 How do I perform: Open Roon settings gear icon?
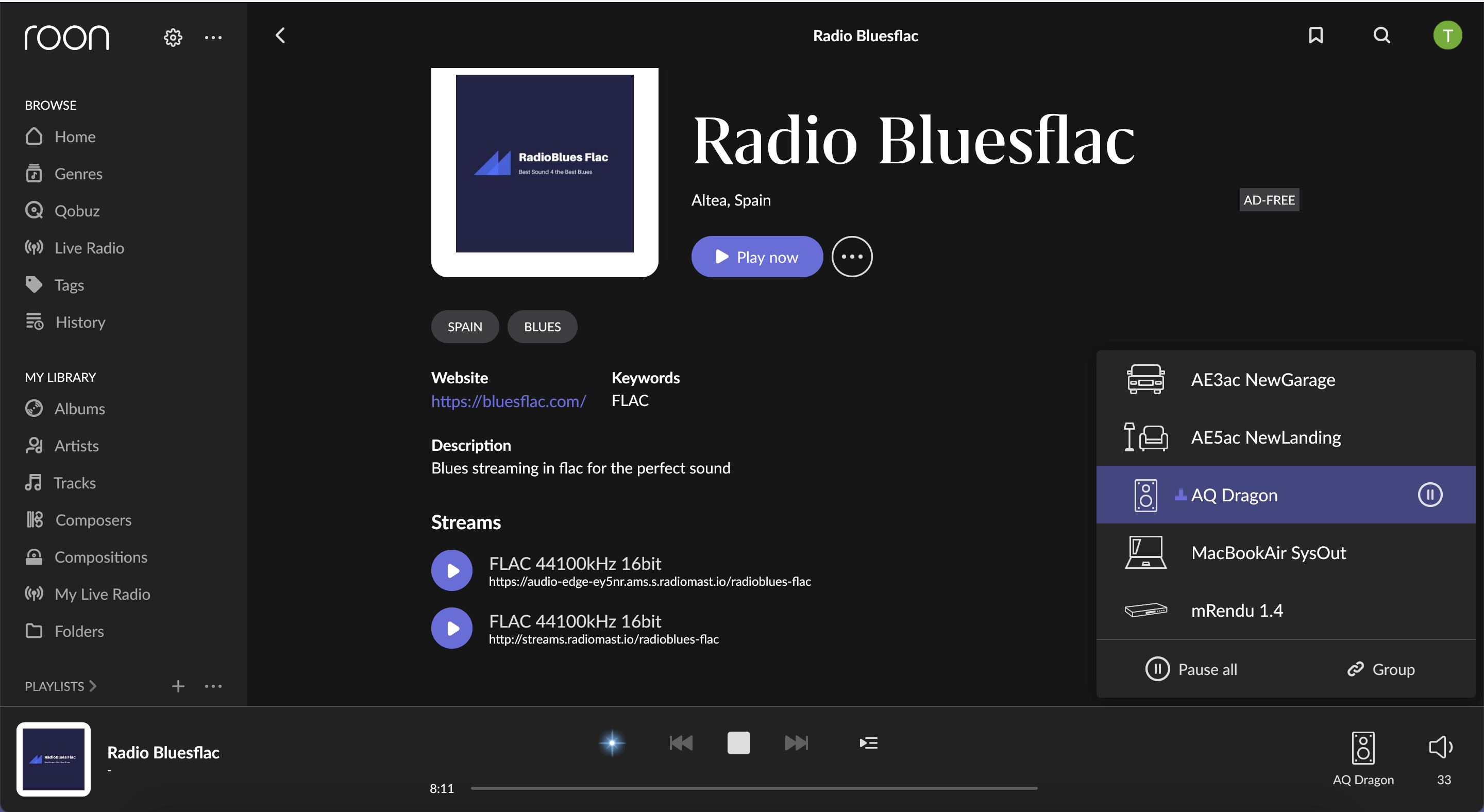click(173, 38)
